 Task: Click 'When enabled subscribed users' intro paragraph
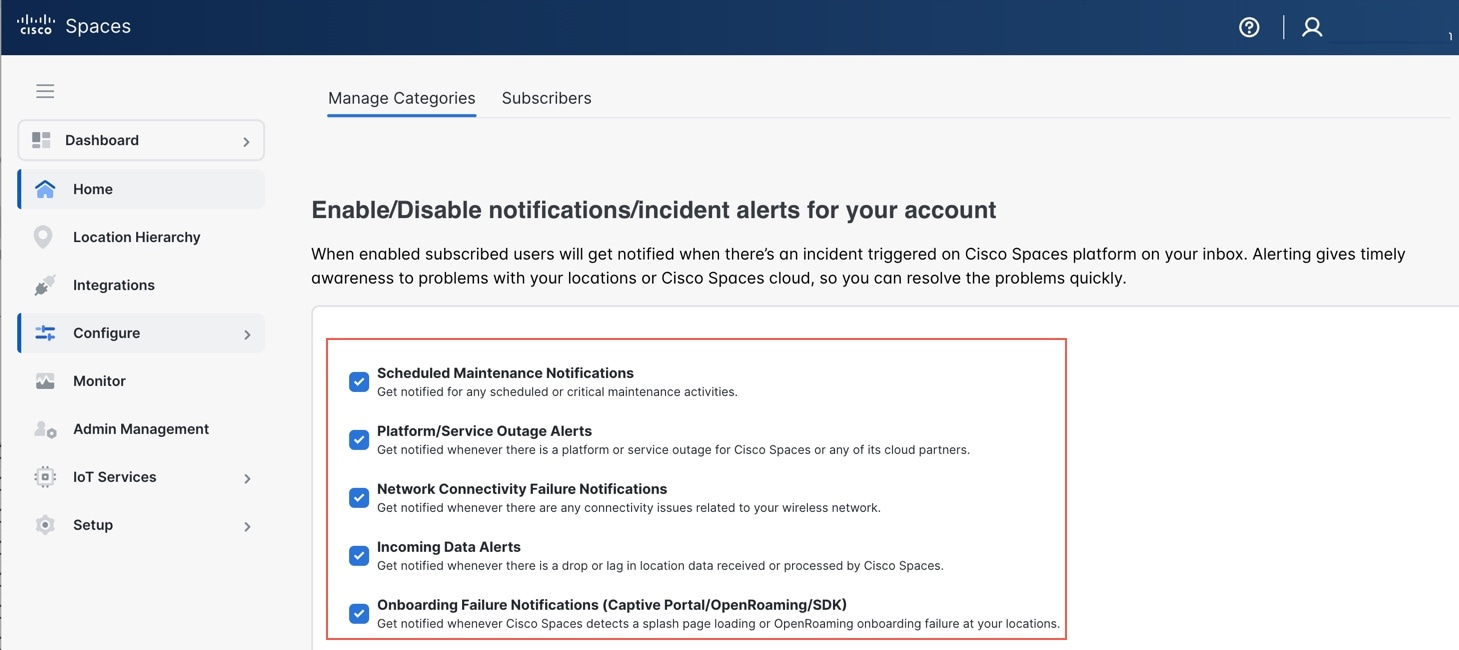[858, 266]
